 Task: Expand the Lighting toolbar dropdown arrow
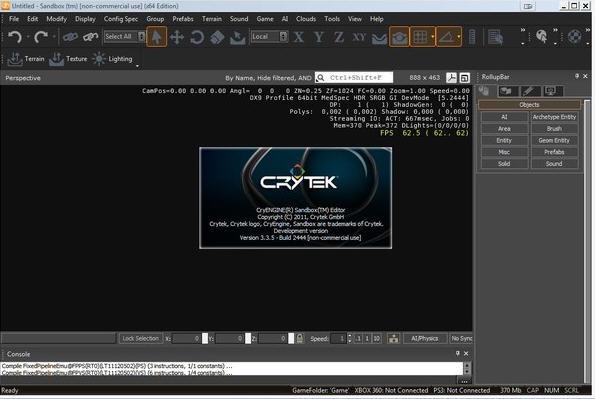click(x=137, y=66)
